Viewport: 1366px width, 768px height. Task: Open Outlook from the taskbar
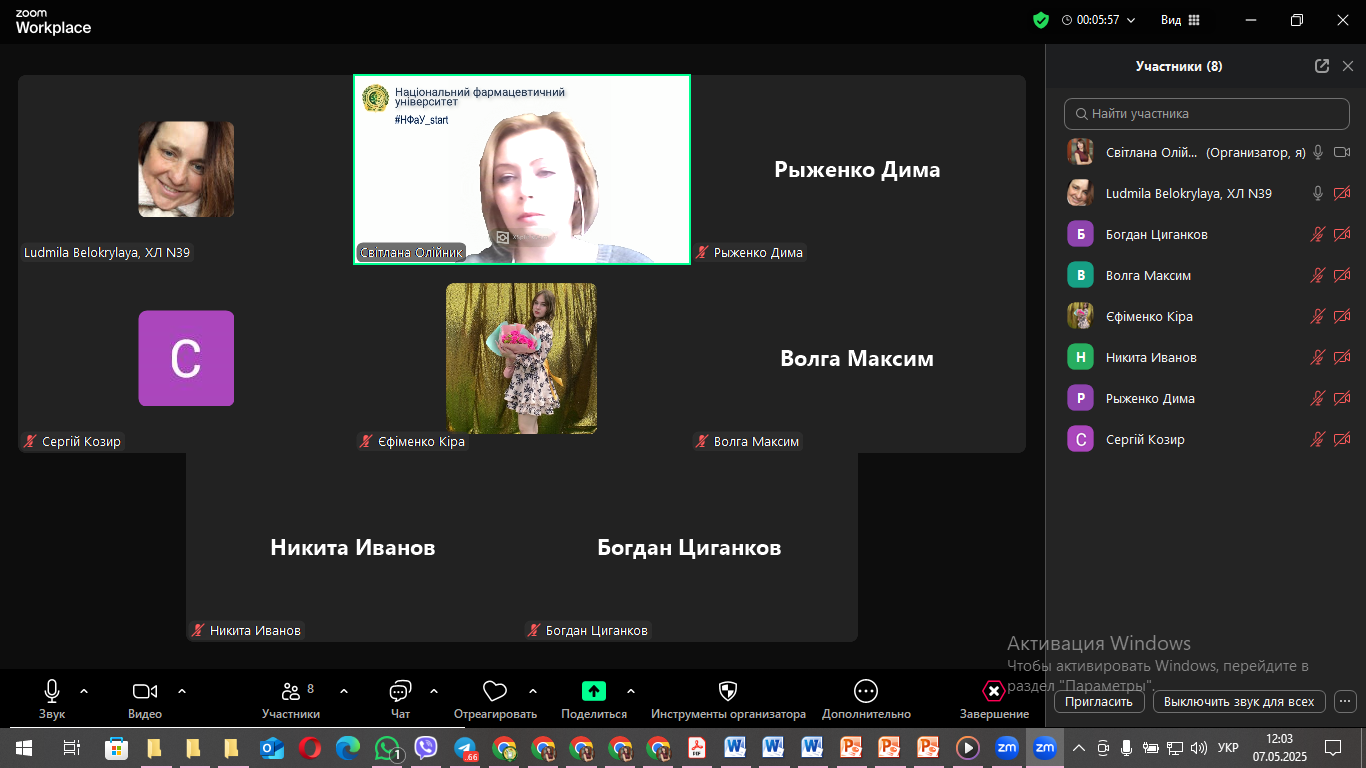coord(271,747)
